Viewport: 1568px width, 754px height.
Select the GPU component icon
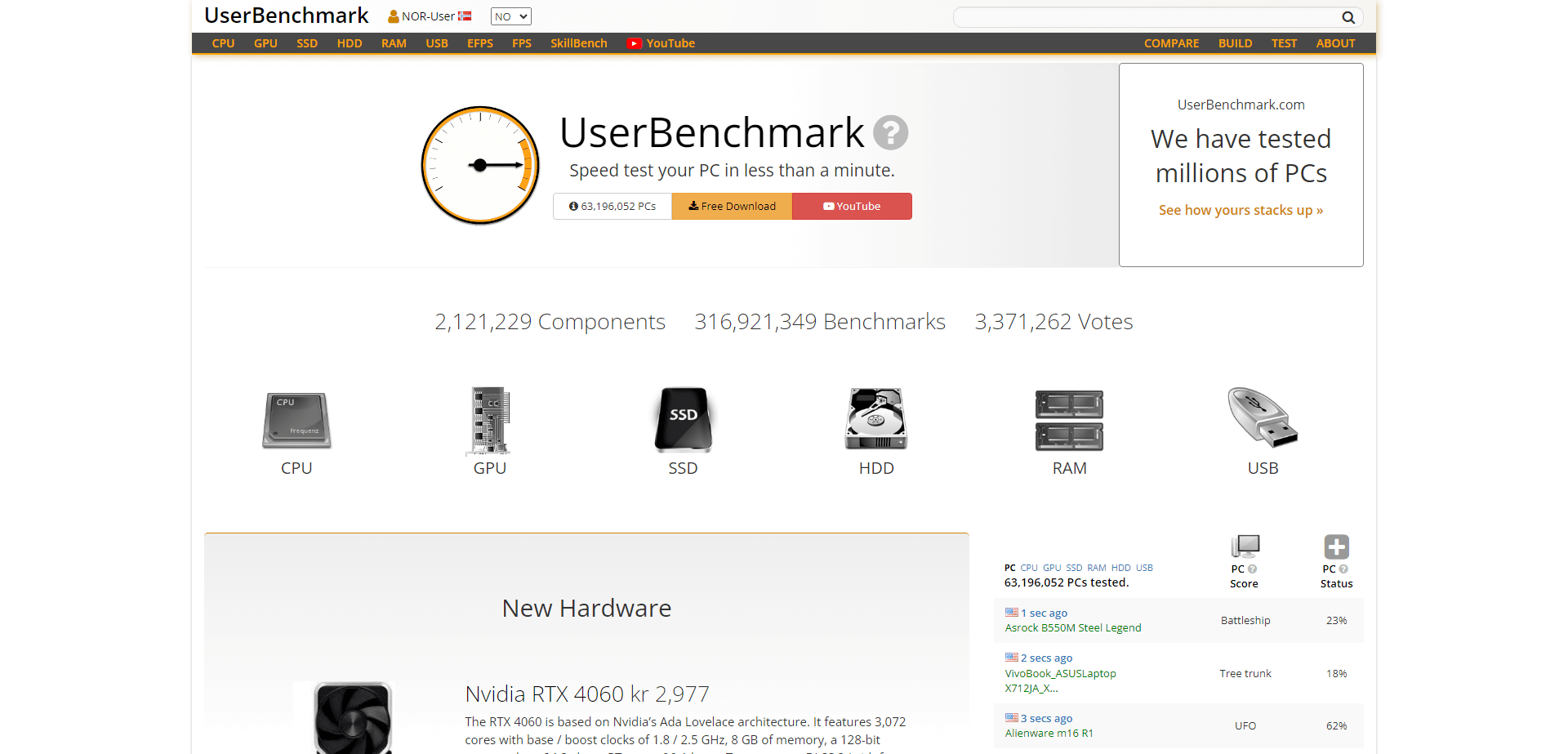coord(488,421)
